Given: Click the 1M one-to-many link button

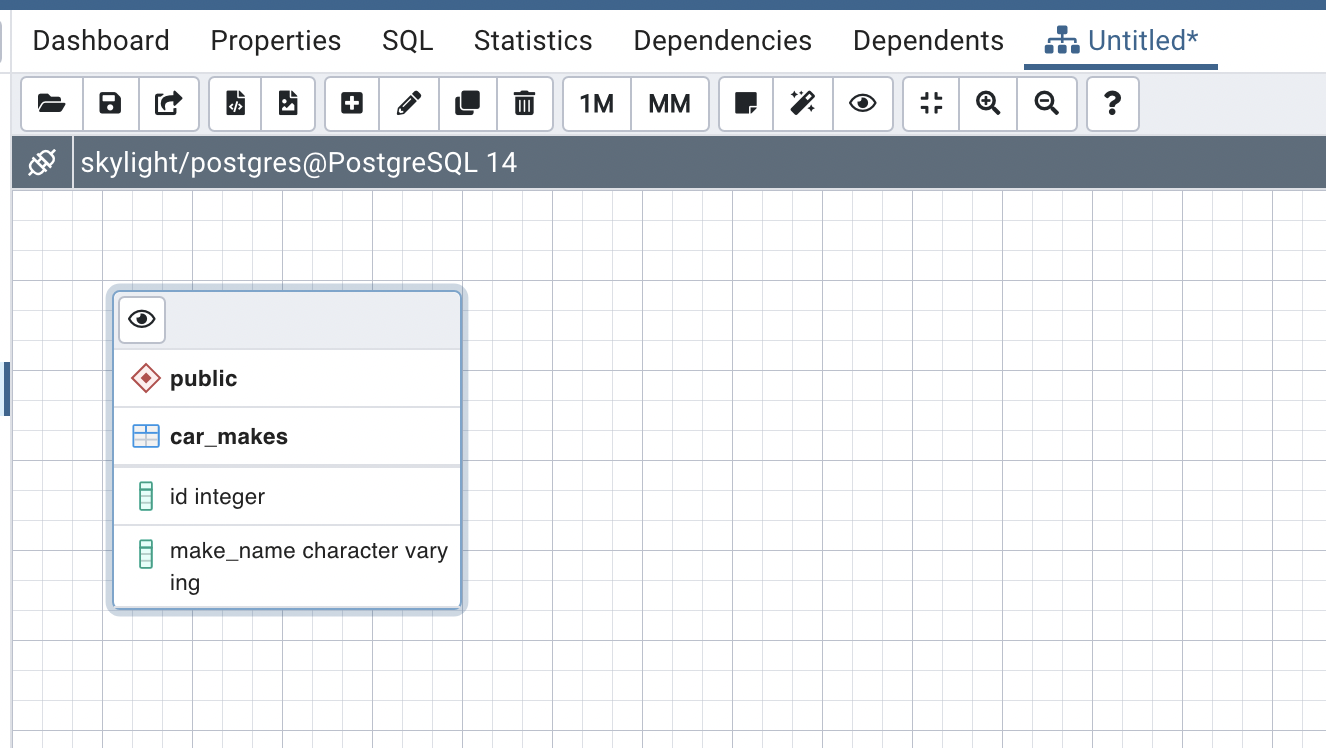Looking at the screenshot, I should pyautogui.click(x=597, y=103).
